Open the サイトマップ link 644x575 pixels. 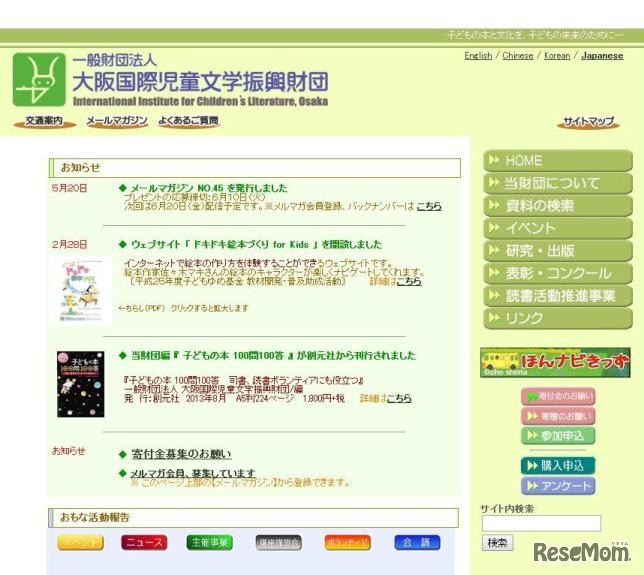click(588, 122)
